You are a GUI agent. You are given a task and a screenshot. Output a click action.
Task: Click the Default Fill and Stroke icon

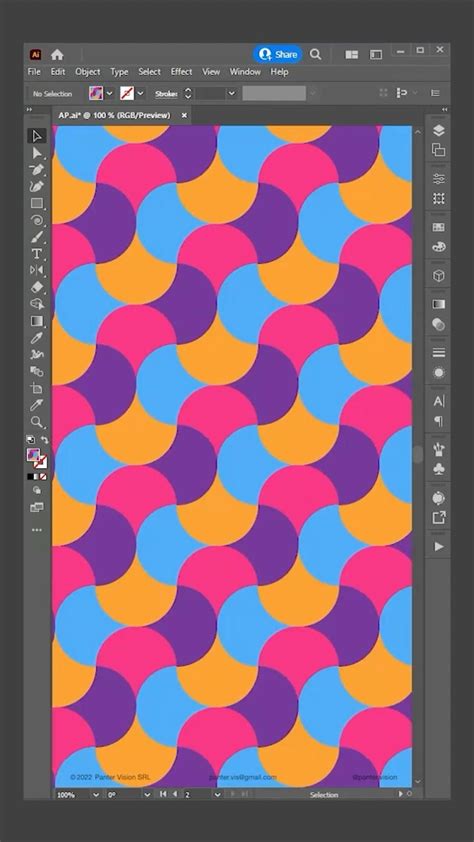click(x=31, y=439)
